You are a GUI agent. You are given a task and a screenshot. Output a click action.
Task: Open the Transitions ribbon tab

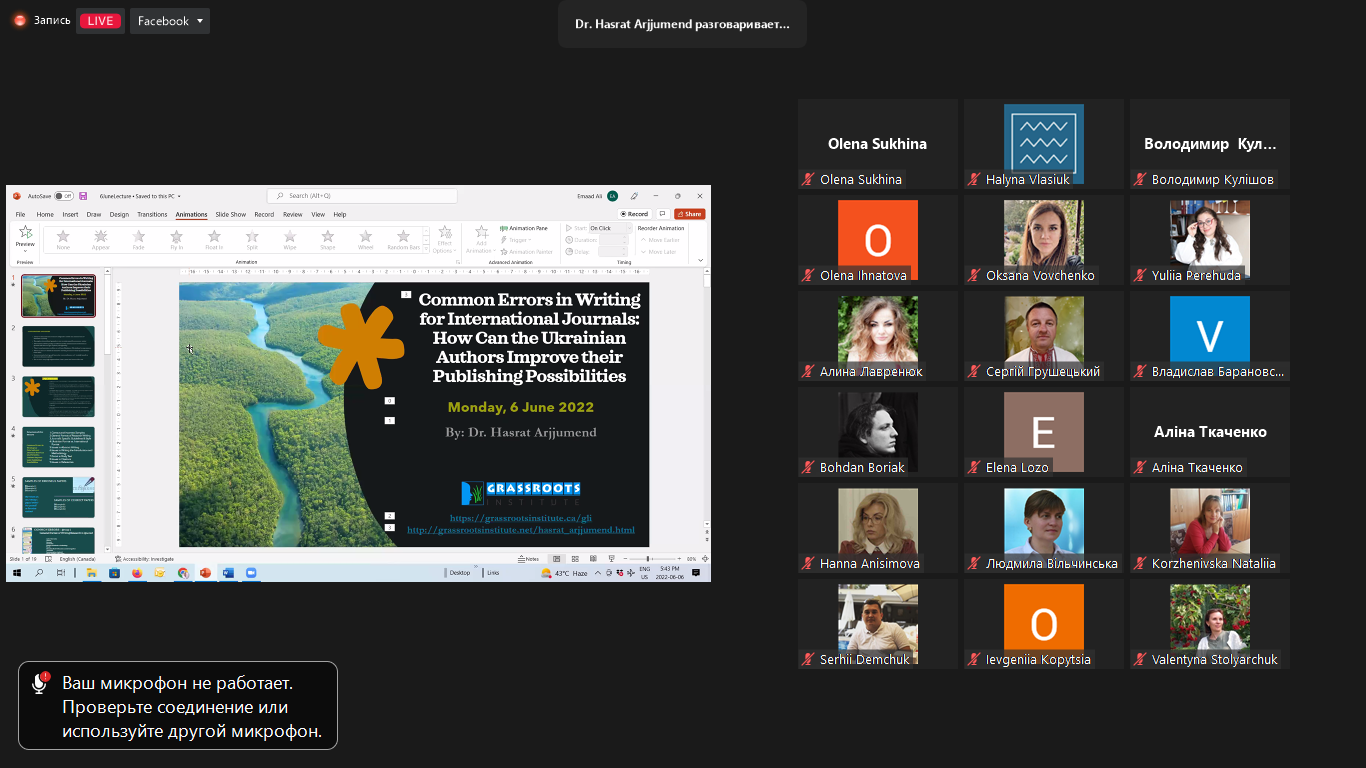[152, 214]
